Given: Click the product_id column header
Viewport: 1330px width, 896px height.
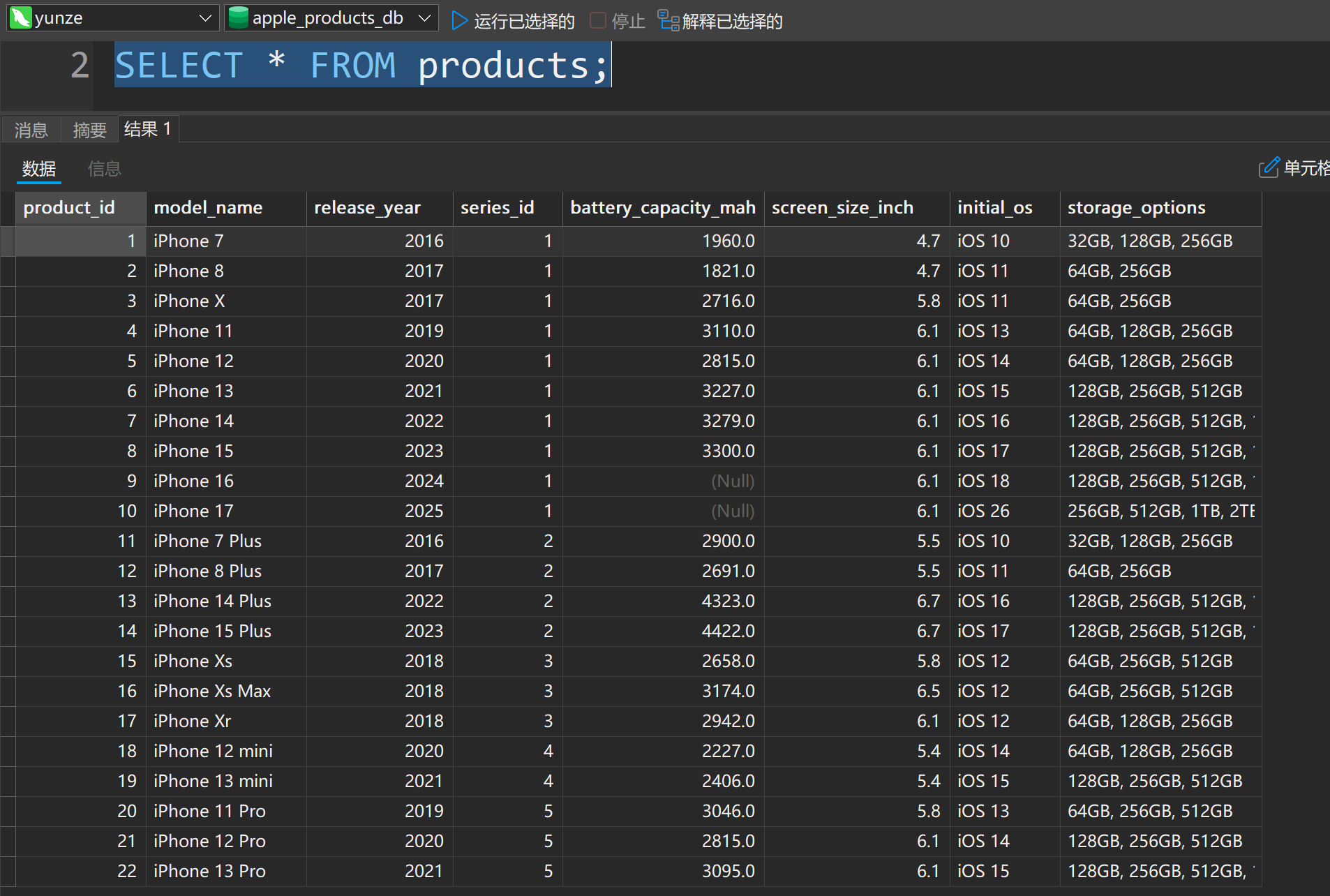Looking at the screenshot, I should 69,208.
